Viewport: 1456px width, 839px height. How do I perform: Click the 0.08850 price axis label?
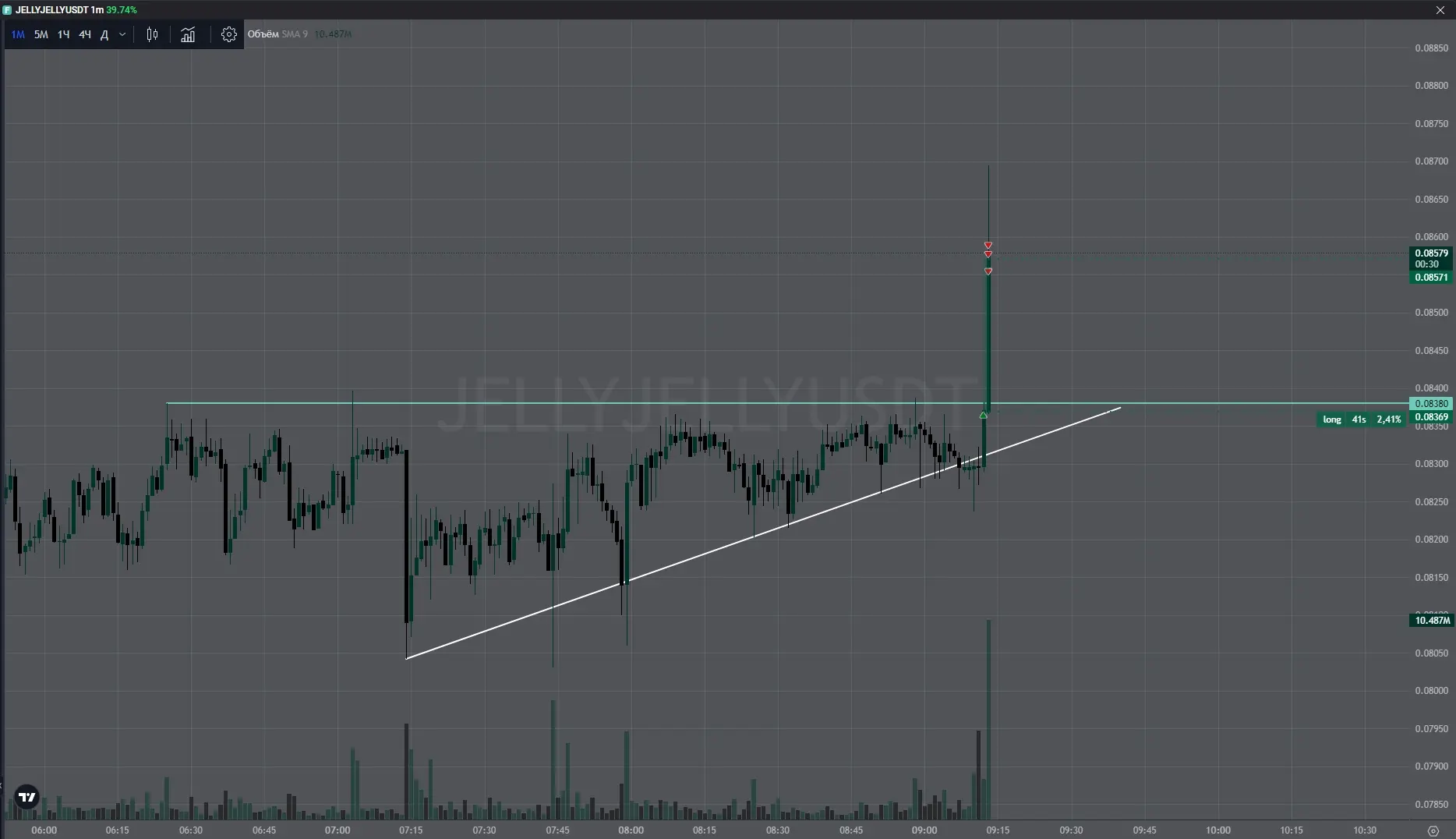pyautogui.click(x=1431, y=48)
